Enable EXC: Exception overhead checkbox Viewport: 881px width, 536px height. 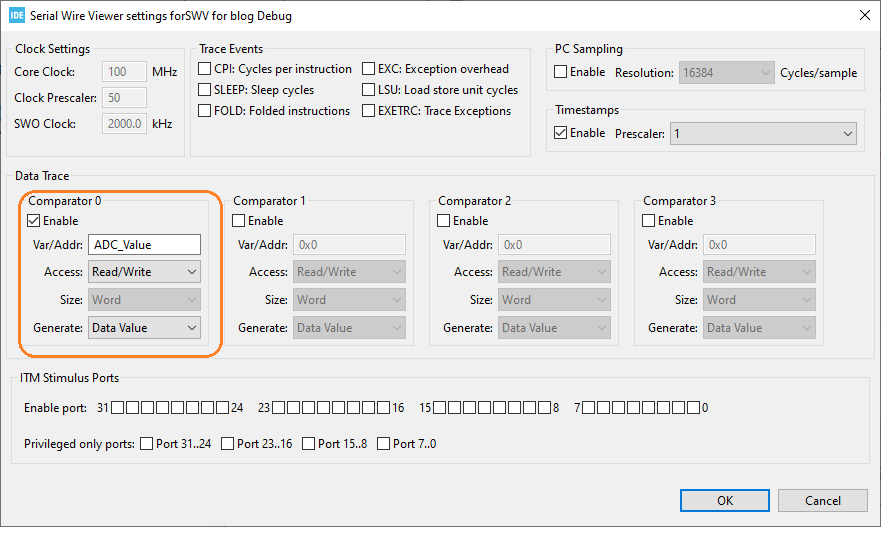pos(369,69)
